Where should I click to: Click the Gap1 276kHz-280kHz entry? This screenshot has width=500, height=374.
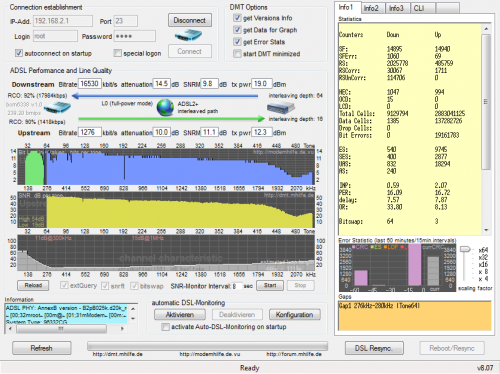coord(379,306)
